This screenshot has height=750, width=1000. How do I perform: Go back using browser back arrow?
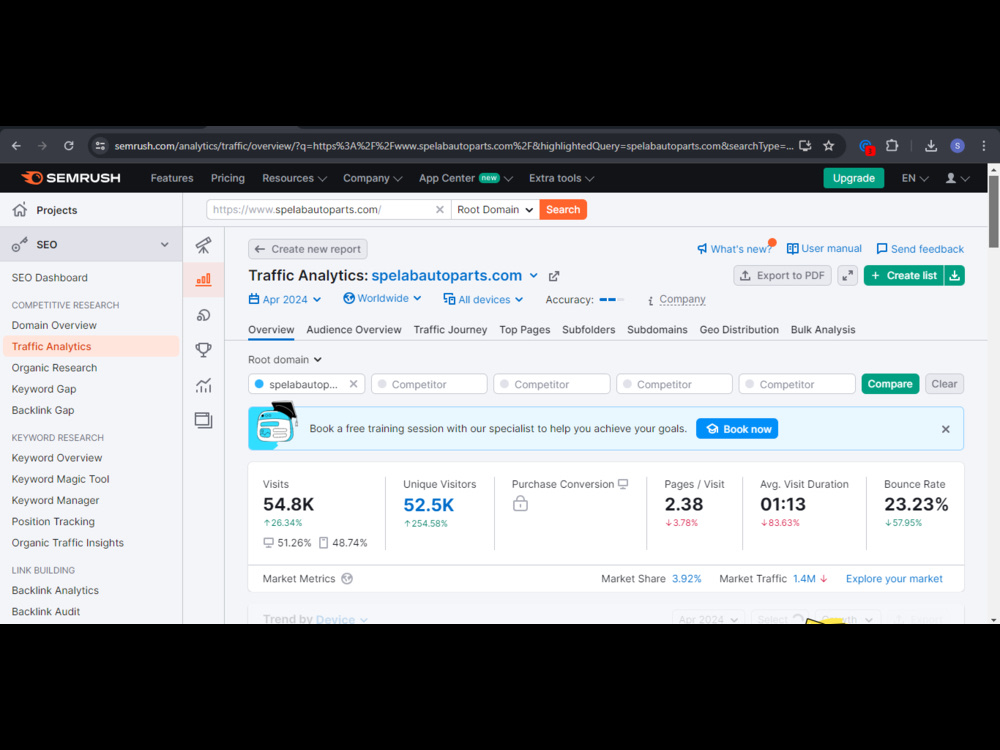click(17, 146)
